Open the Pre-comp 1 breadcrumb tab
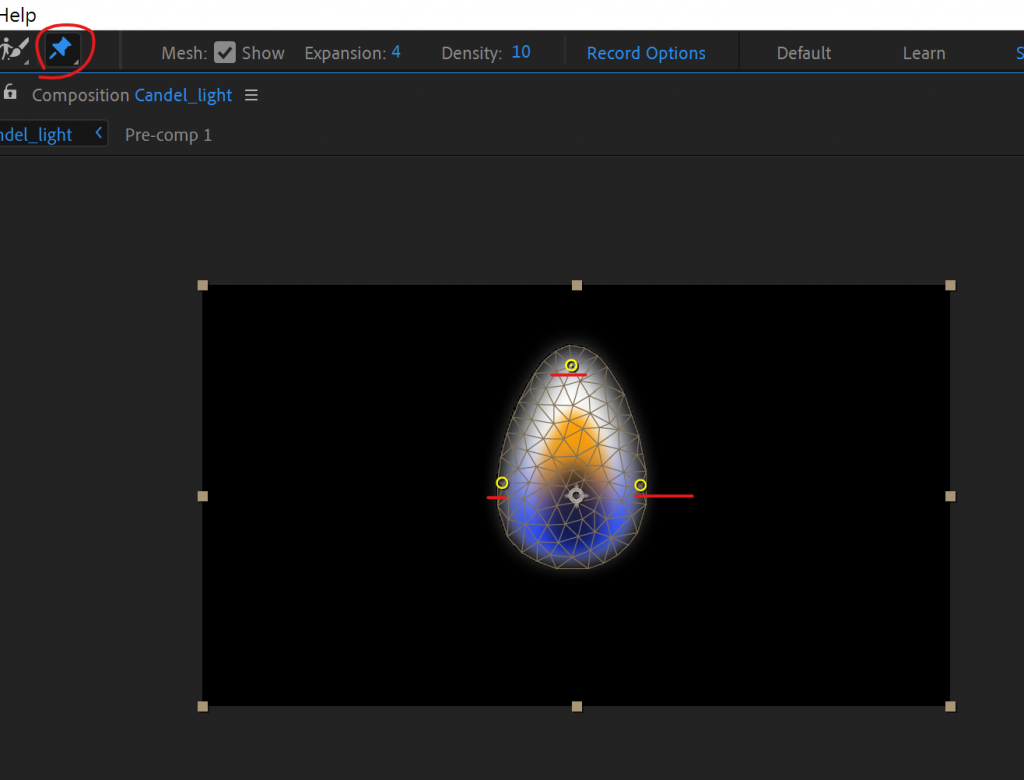The image size is (1024, 780). point(168,135)
